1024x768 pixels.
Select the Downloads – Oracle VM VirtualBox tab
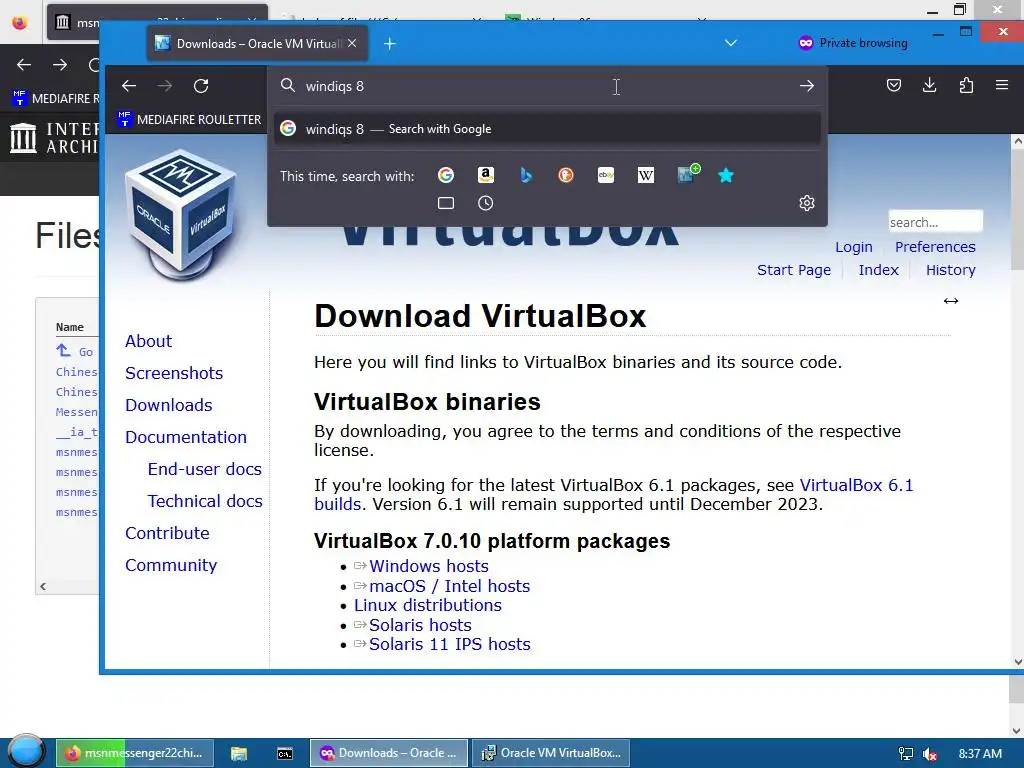point(257,43)
